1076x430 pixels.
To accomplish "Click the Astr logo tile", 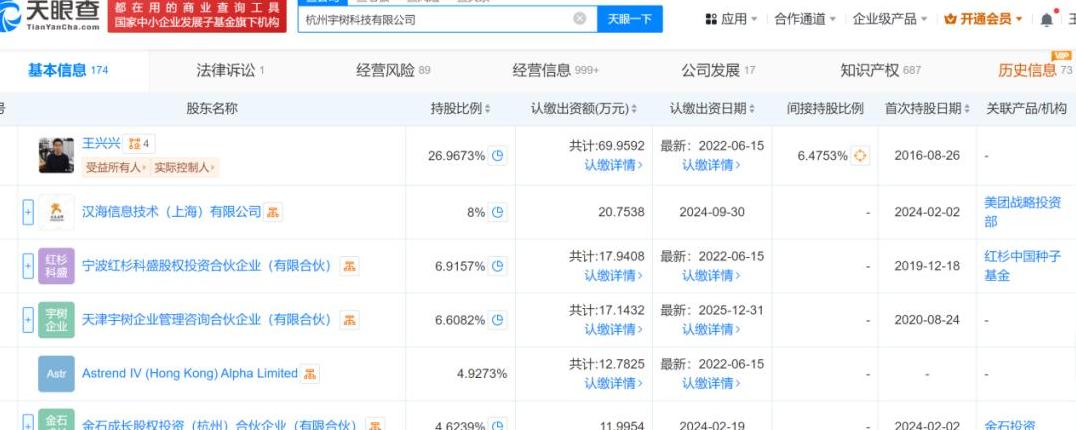I will [x=56, y=374].
